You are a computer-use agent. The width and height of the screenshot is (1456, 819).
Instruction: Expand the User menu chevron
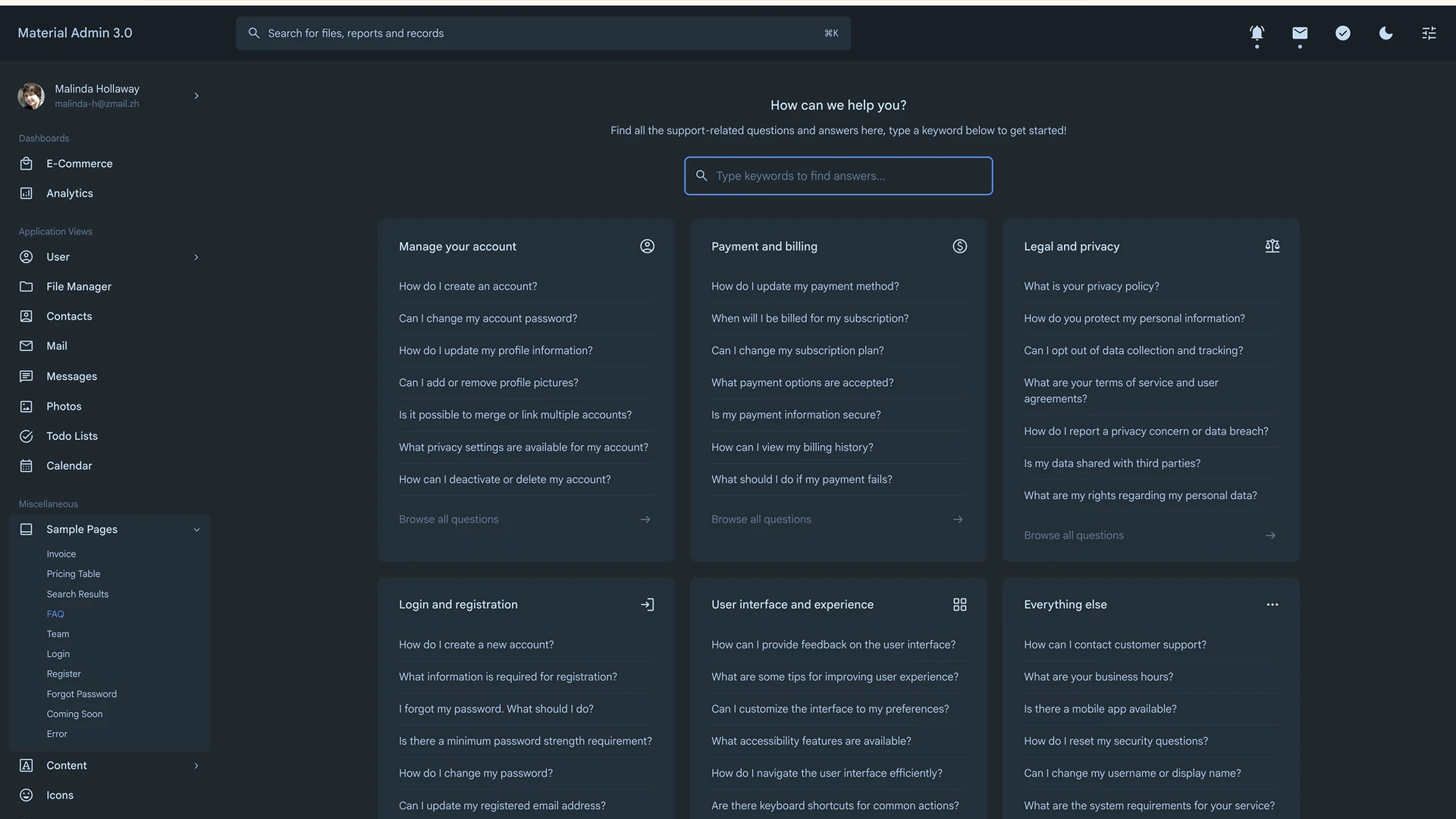click(196, 257)
